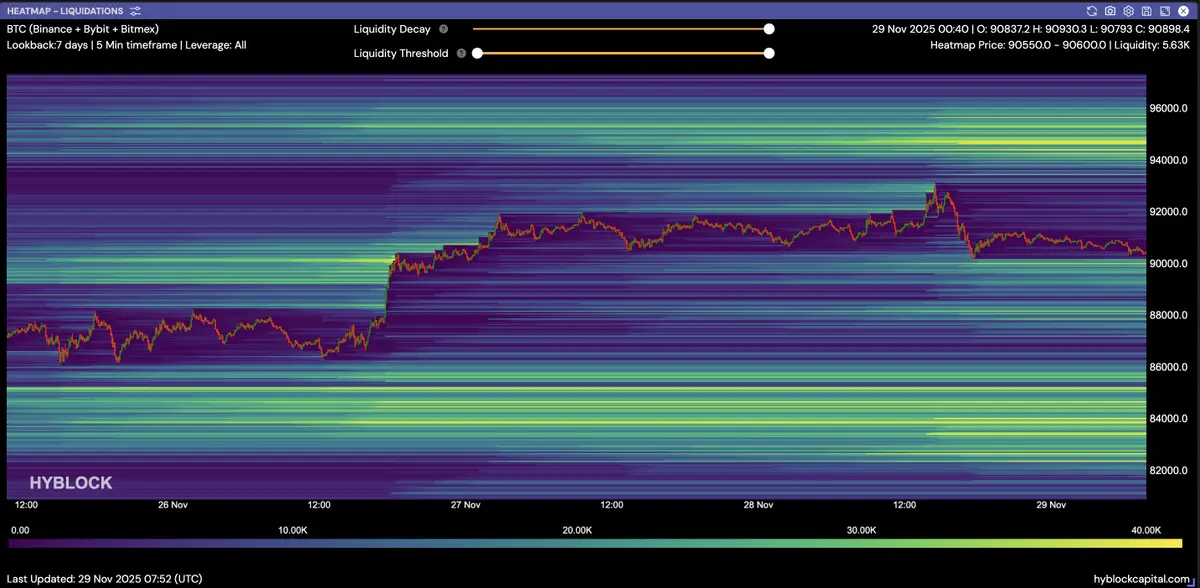Click the Liquidity Threshold help icon

pyautogui.click(x=461, y=54)
